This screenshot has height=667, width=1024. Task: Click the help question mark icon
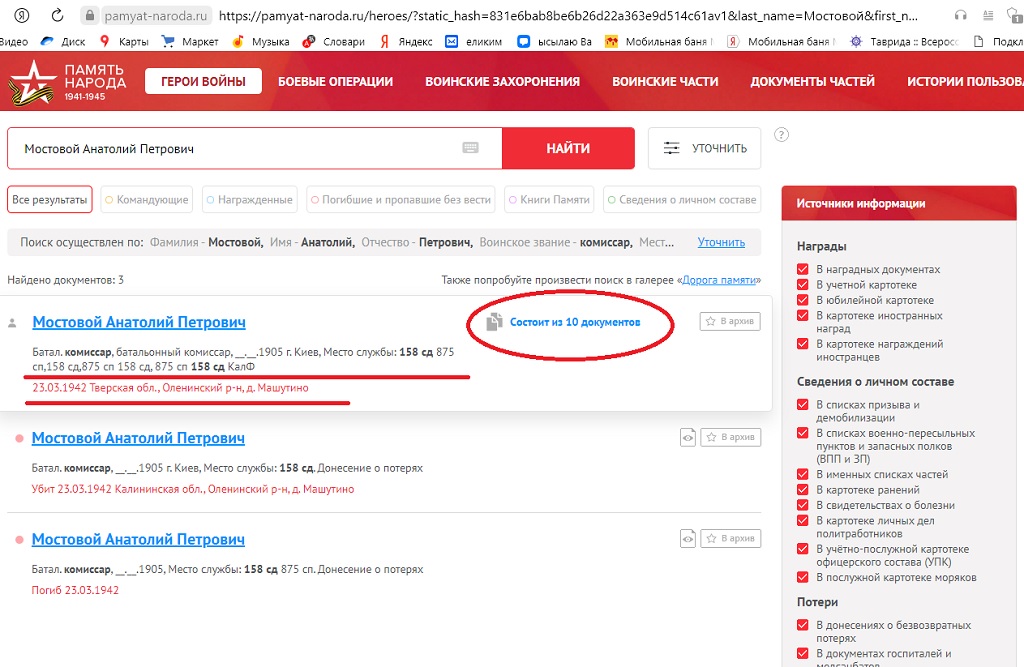point(781,135)
